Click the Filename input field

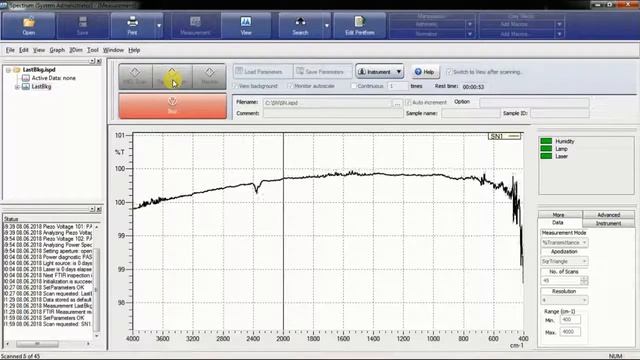(328, 103)
